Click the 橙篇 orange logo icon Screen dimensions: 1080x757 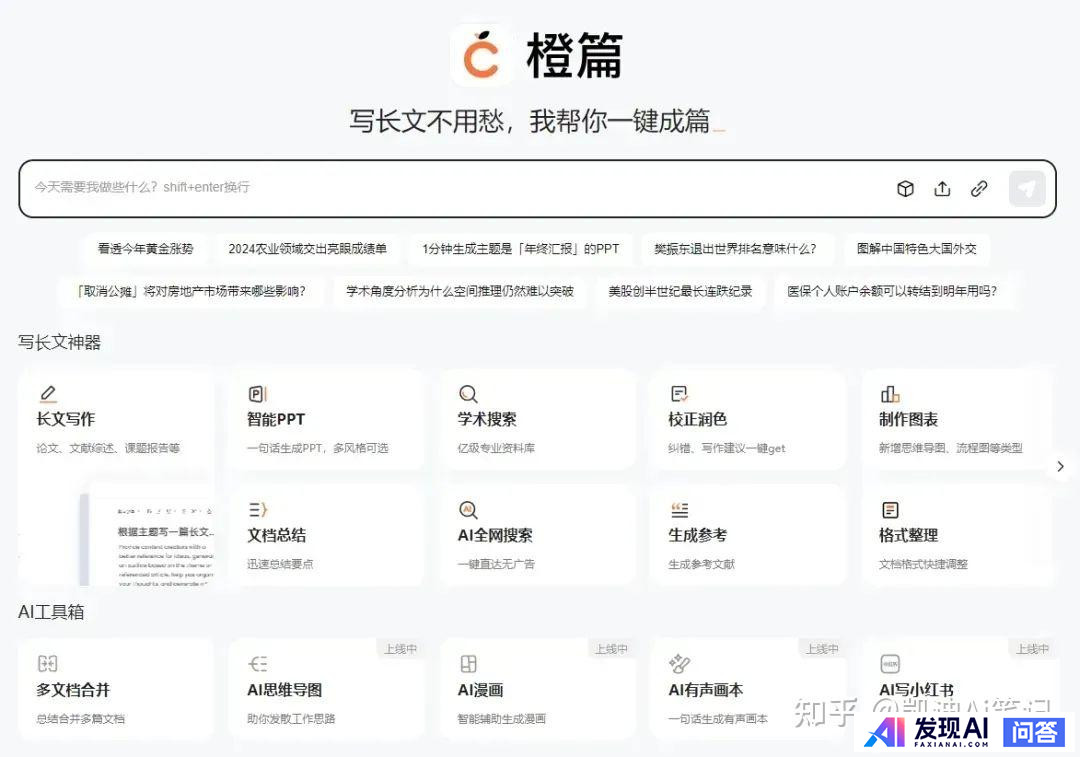[x=482, y=56]
